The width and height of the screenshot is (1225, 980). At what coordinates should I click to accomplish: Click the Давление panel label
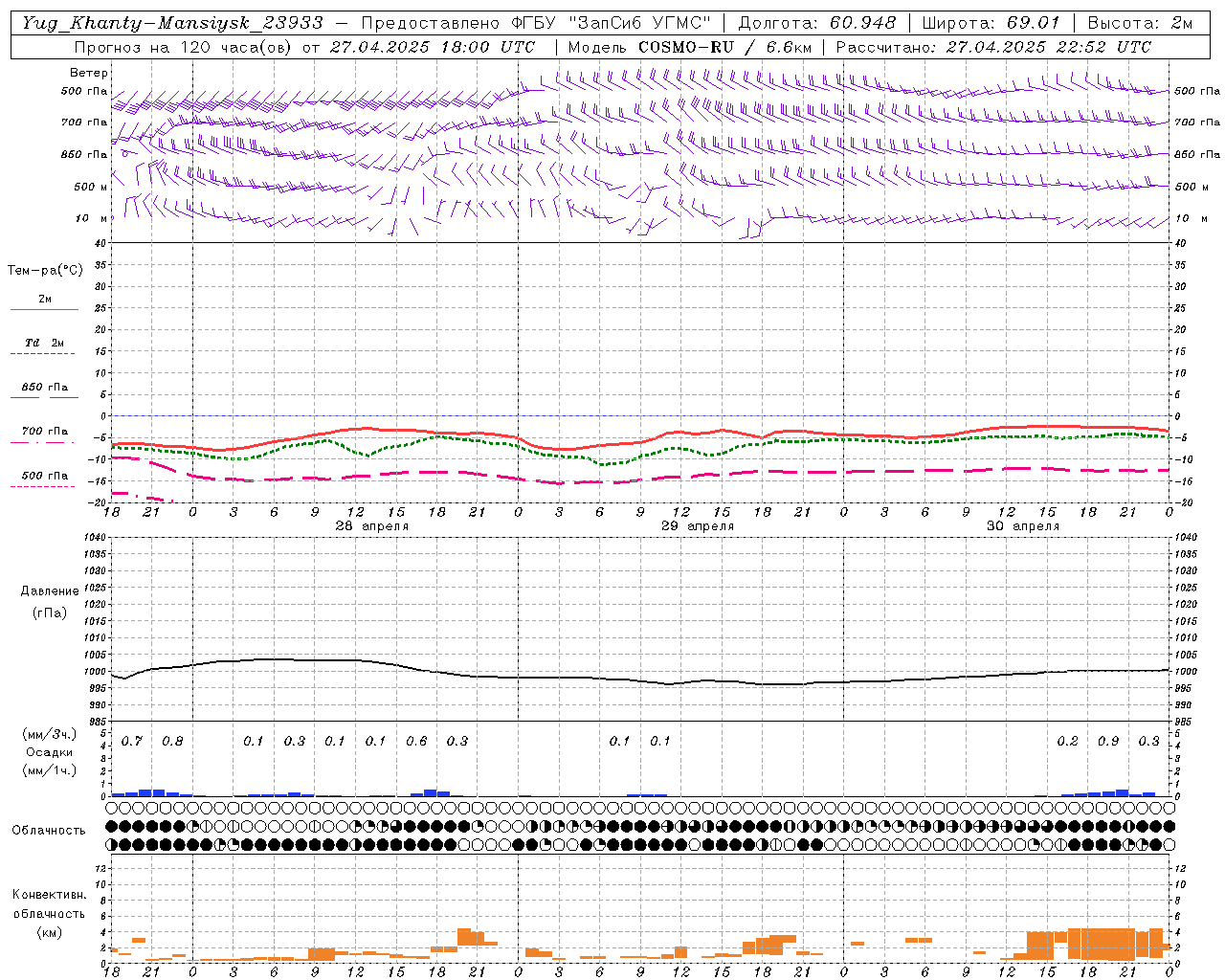pyautogui.click(x=50, y=591)
